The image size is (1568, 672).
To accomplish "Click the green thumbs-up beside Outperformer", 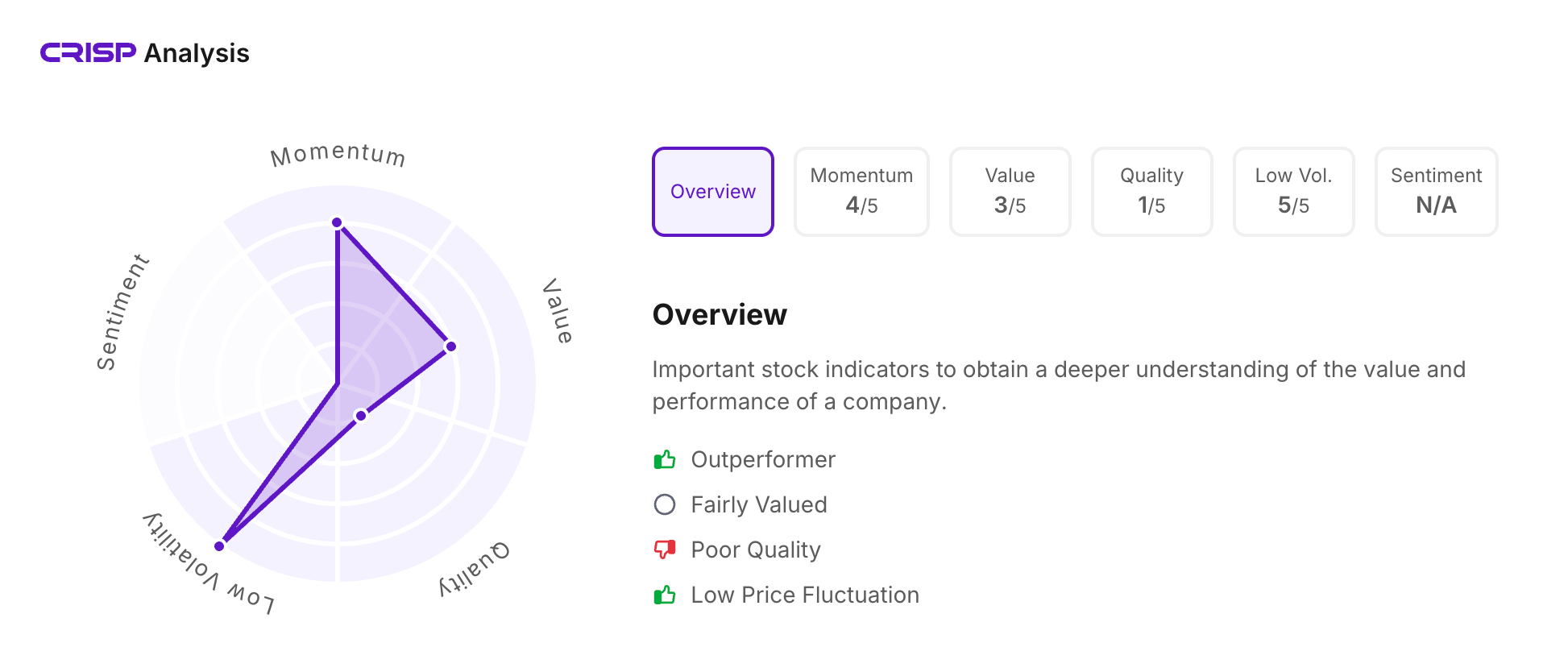I will pyautogui.click(x=665, y=460).
